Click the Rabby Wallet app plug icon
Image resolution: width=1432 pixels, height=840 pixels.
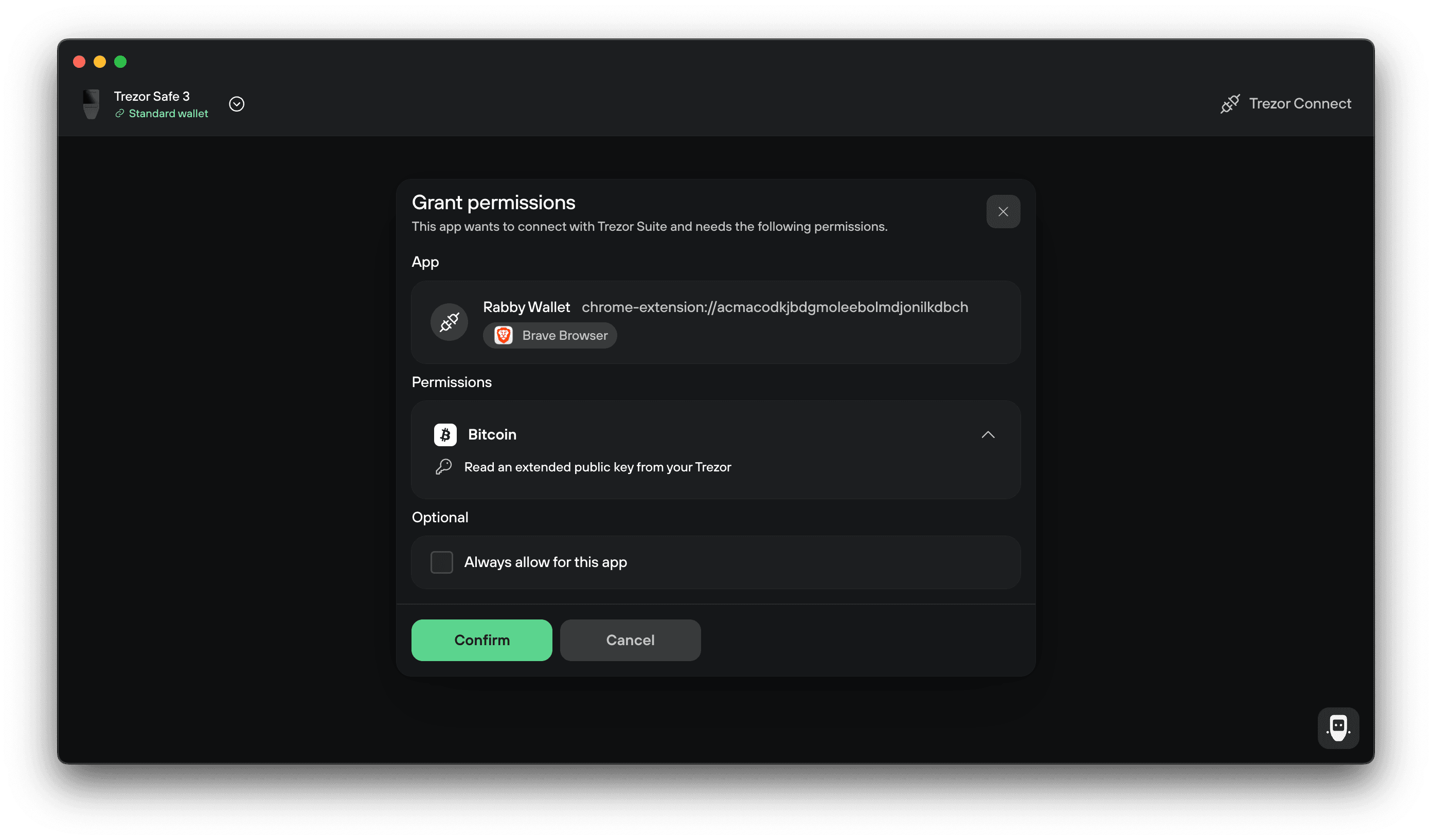tap(449, 322)
